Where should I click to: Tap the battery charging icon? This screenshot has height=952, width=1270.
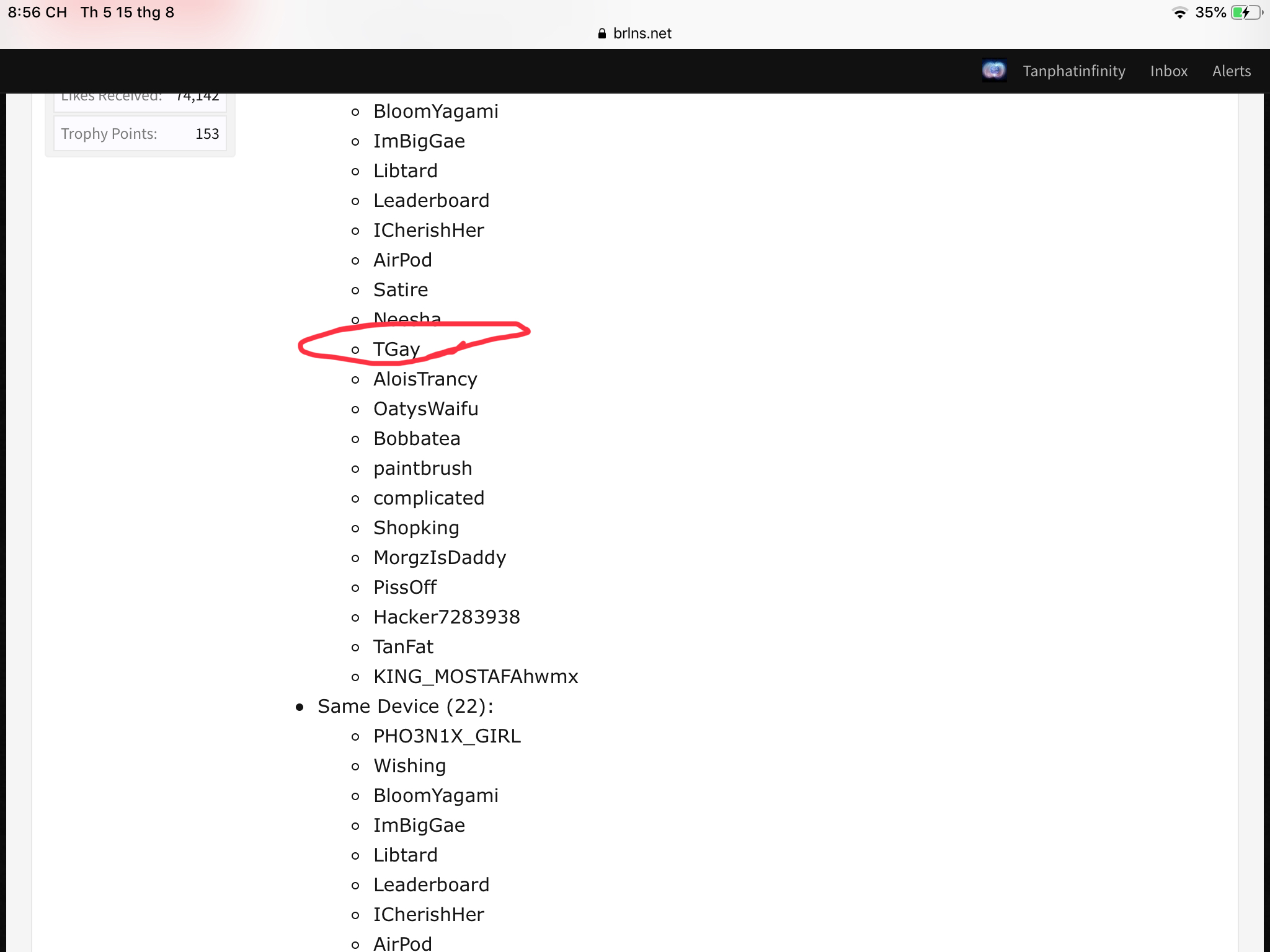click(1246, 12)
